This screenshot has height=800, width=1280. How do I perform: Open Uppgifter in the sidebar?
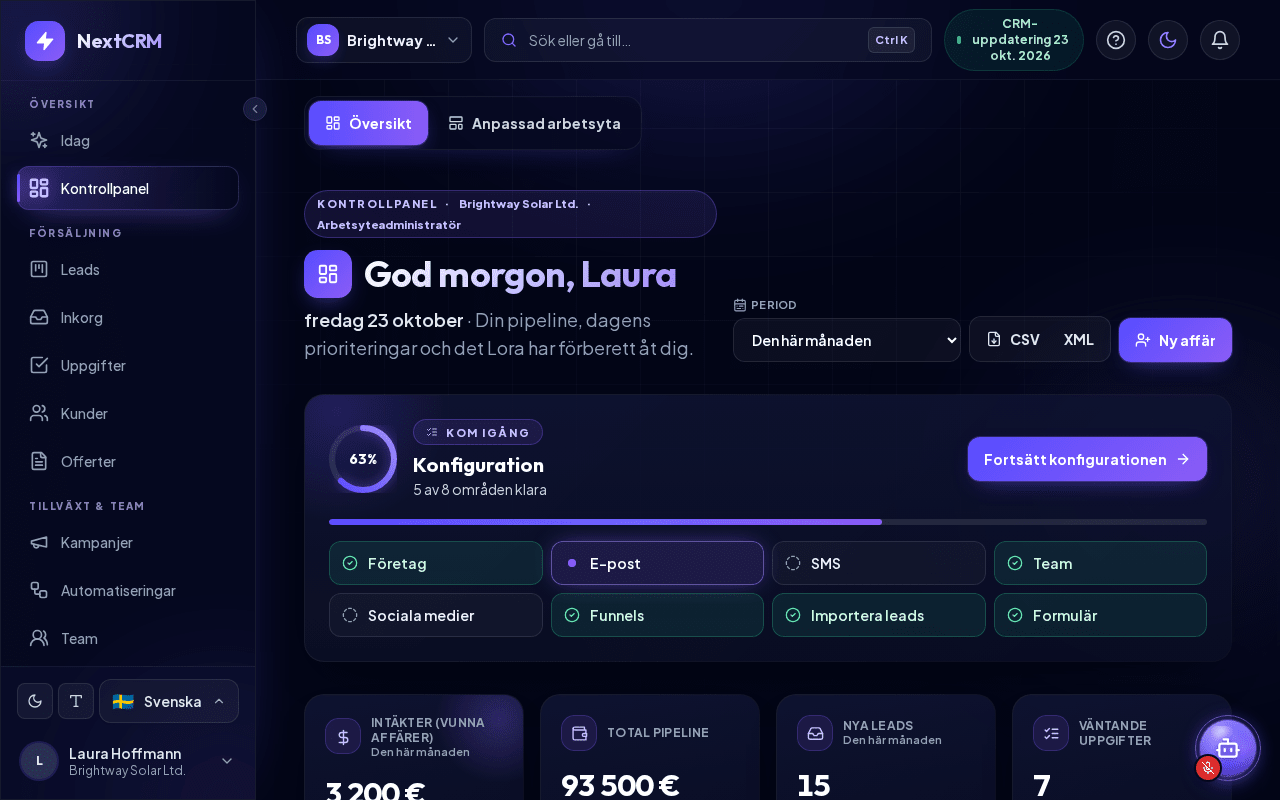click(x=128, y=365)
